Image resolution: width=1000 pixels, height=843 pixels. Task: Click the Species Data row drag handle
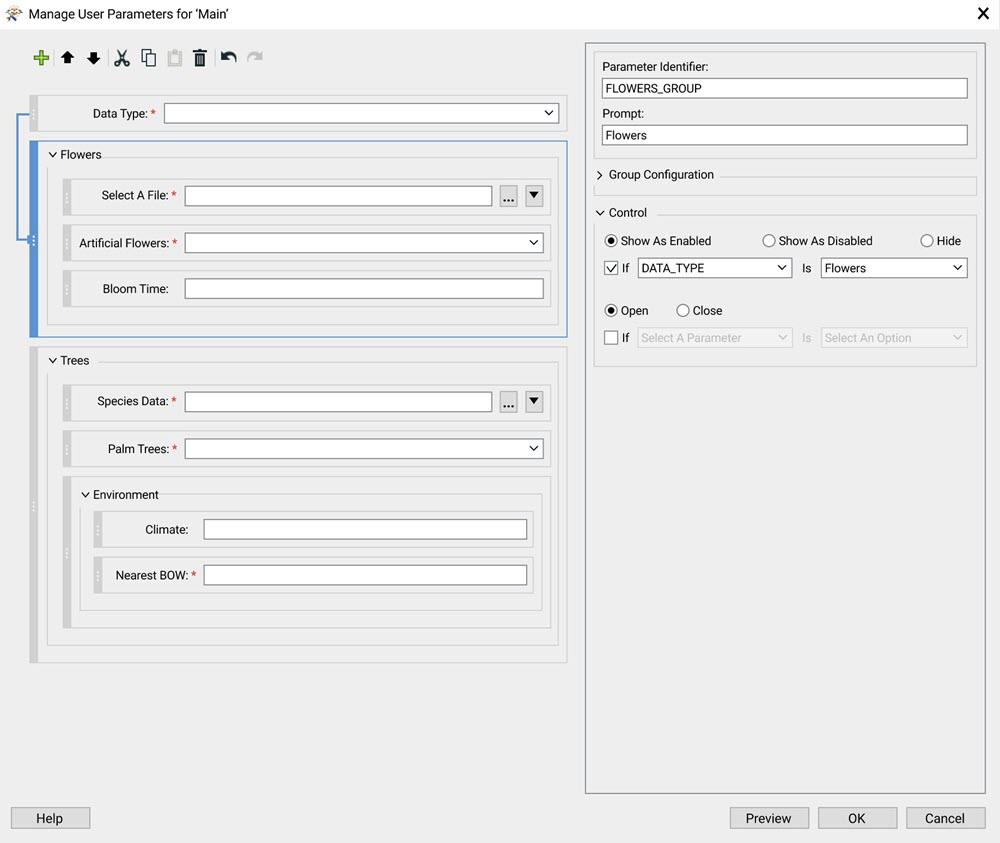coord(67,402)
